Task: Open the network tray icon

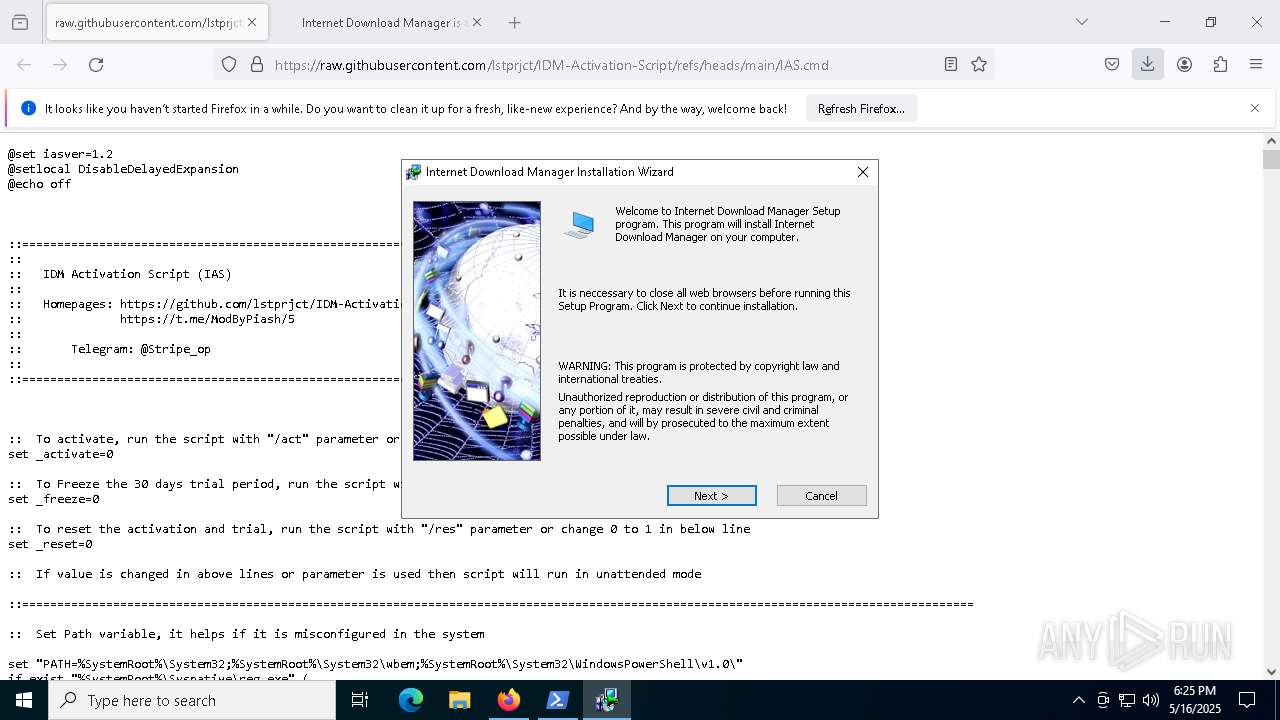Action: click(1127, 700)
